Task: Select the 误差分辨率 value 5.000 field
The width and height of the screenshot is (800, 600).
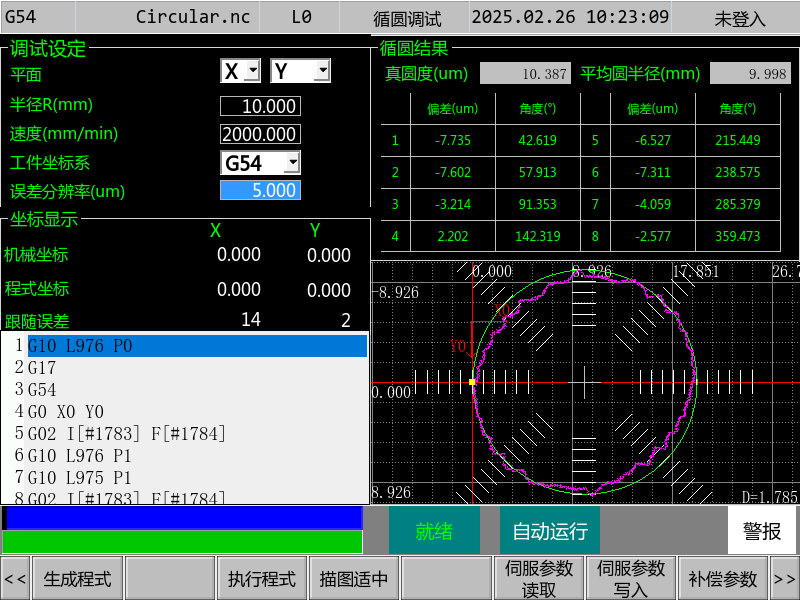Action: click(260, 190)
